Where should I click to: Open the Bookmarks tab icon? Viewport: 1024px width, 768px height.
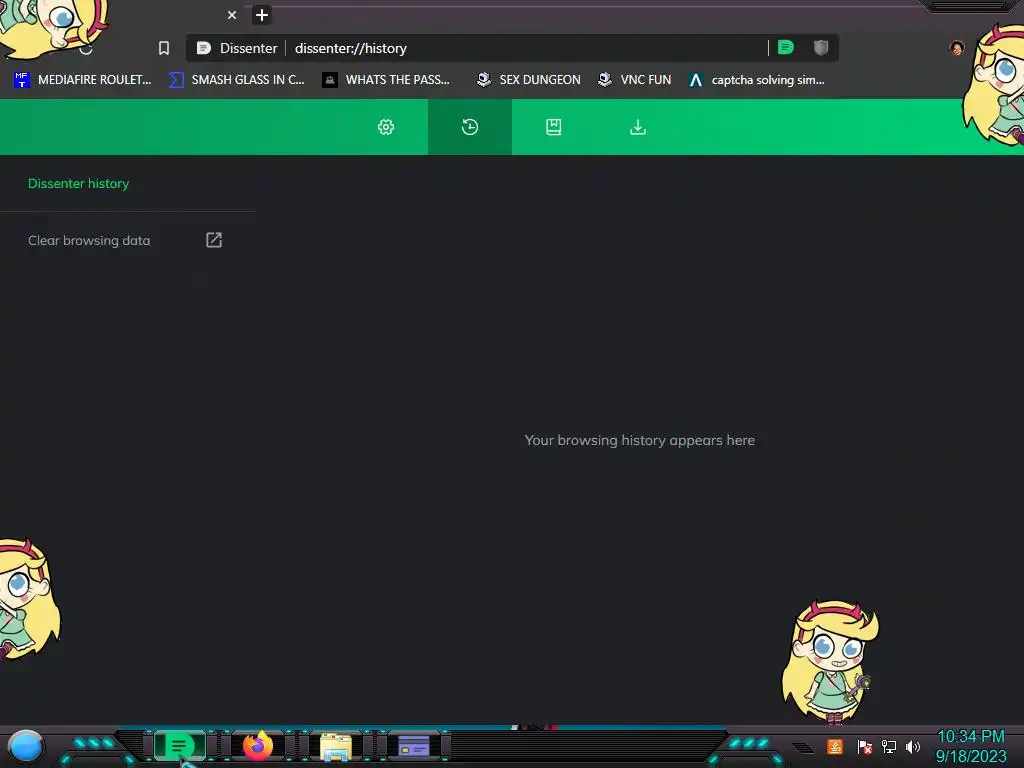554,127
